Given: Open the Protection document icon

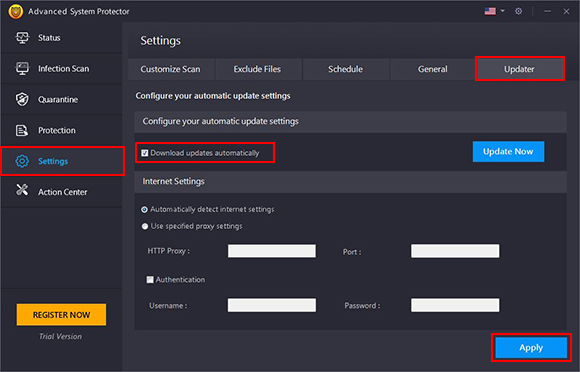Looking at the screenshot, I should [x=22, y=130].
